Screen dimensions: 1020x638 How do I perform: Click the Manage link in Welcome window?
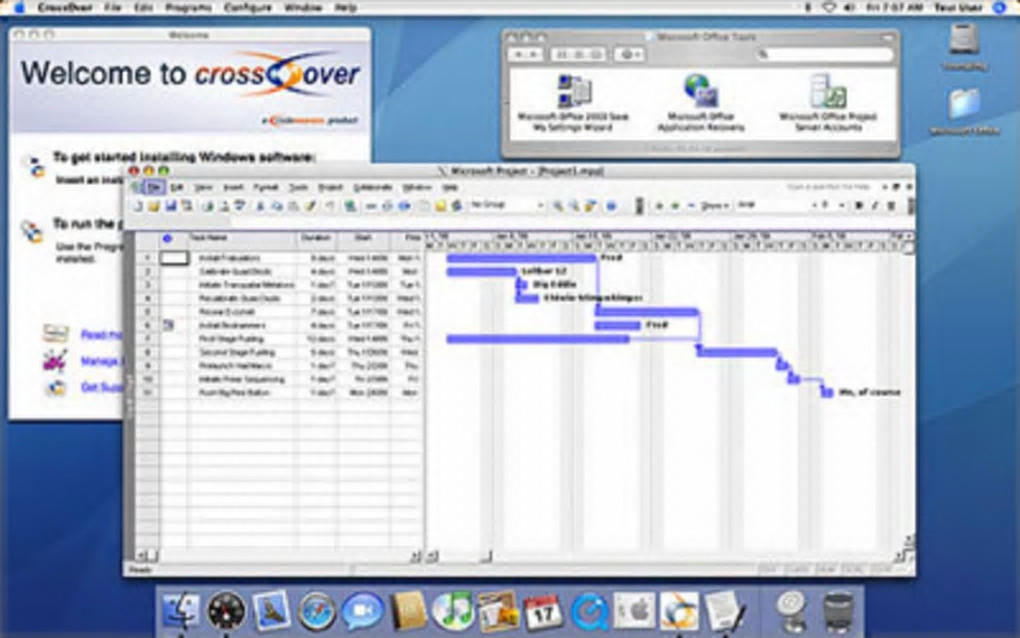[101, 362]
